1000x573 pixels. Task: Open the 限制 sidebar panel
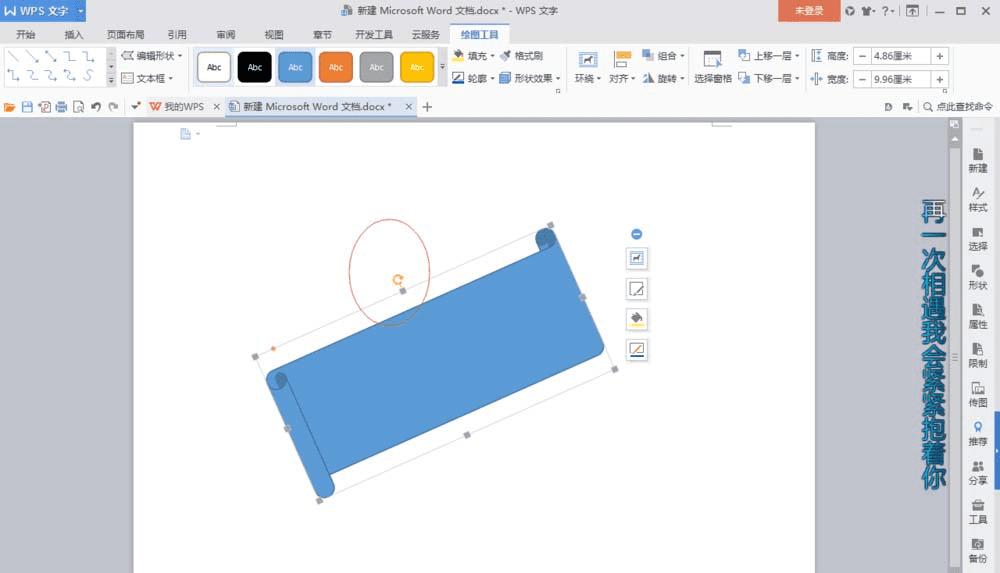(978, 355)
